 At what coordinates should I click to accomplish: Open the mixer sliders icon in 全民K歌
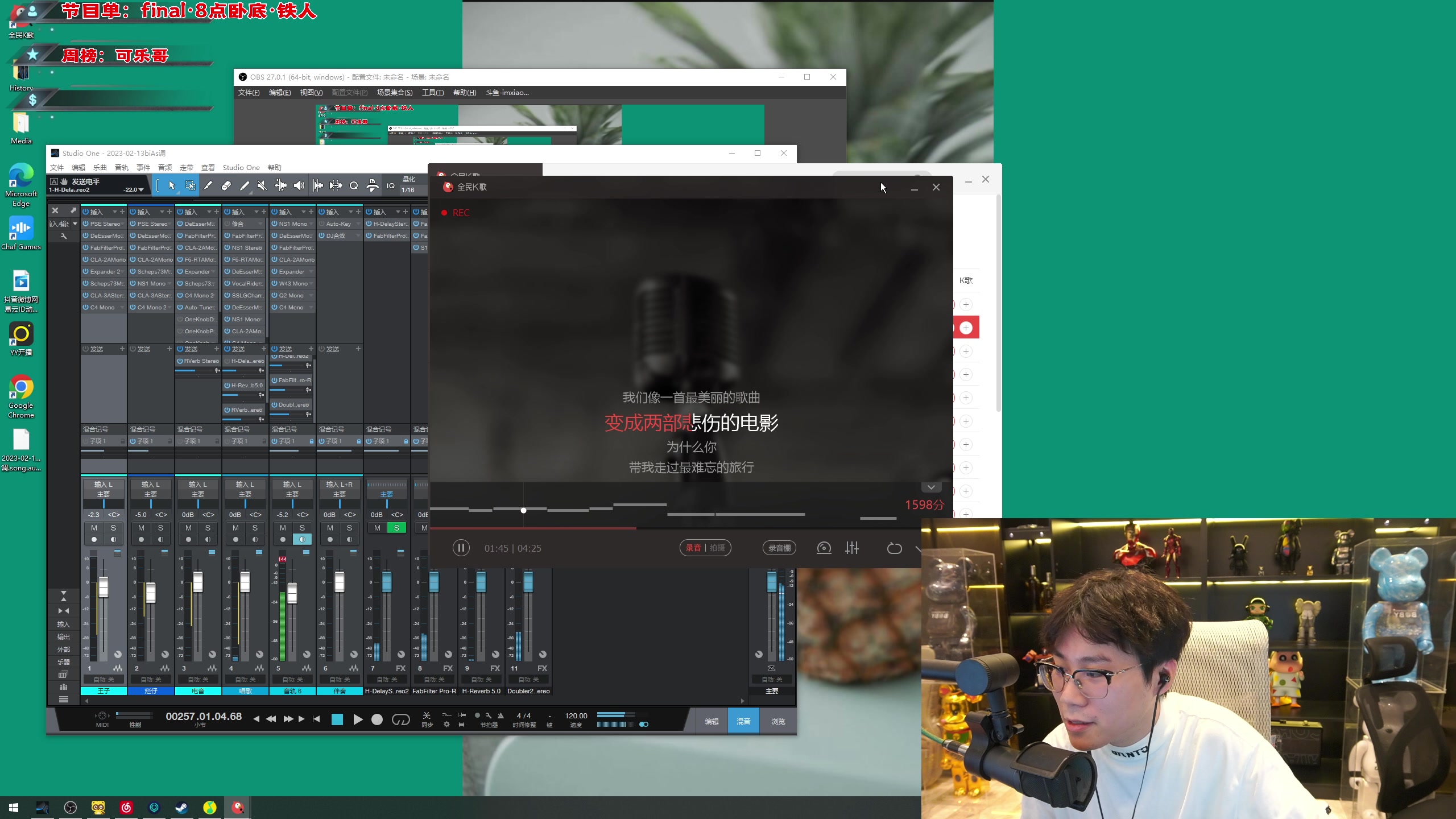851,548
